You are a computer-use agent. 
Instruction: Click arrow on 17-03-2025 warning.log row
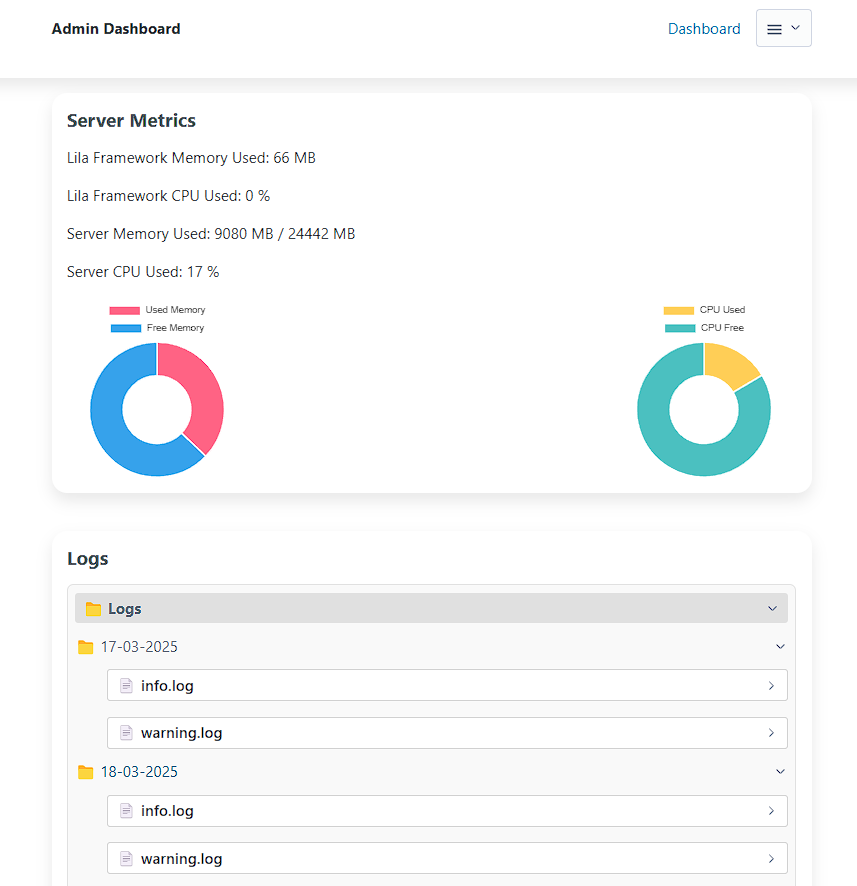[771, 733]
